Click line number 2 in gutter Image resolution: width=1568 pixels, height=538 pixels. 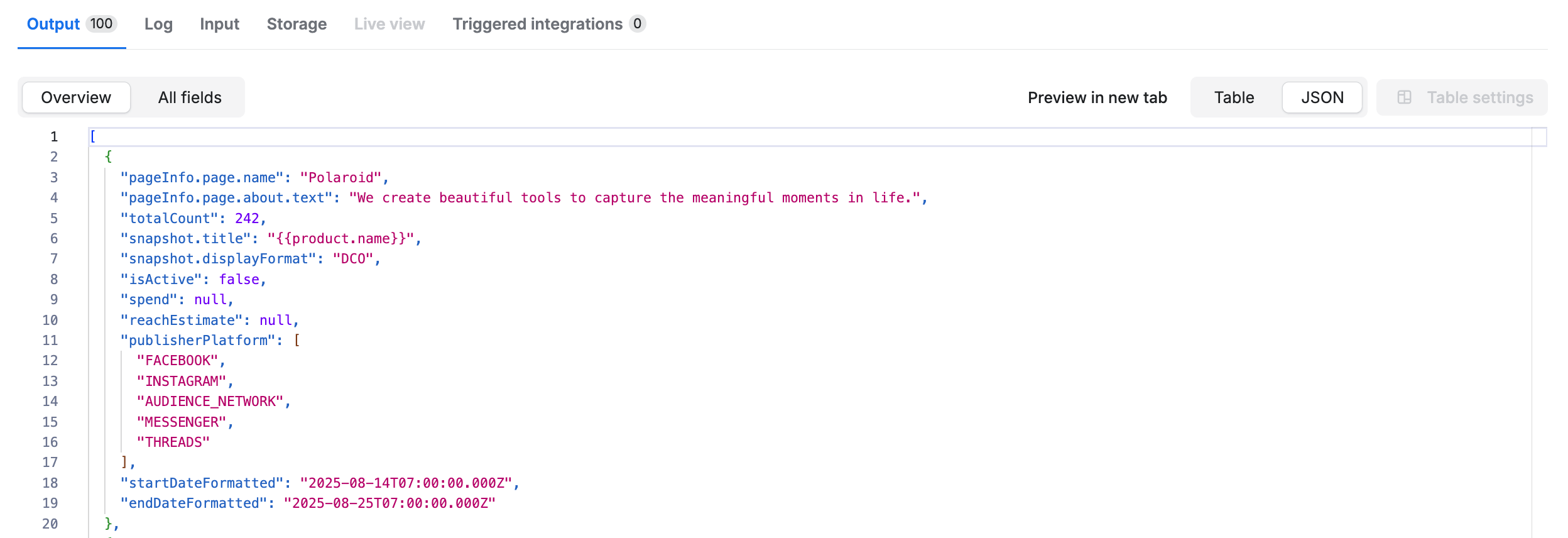(x=54, y=157)
